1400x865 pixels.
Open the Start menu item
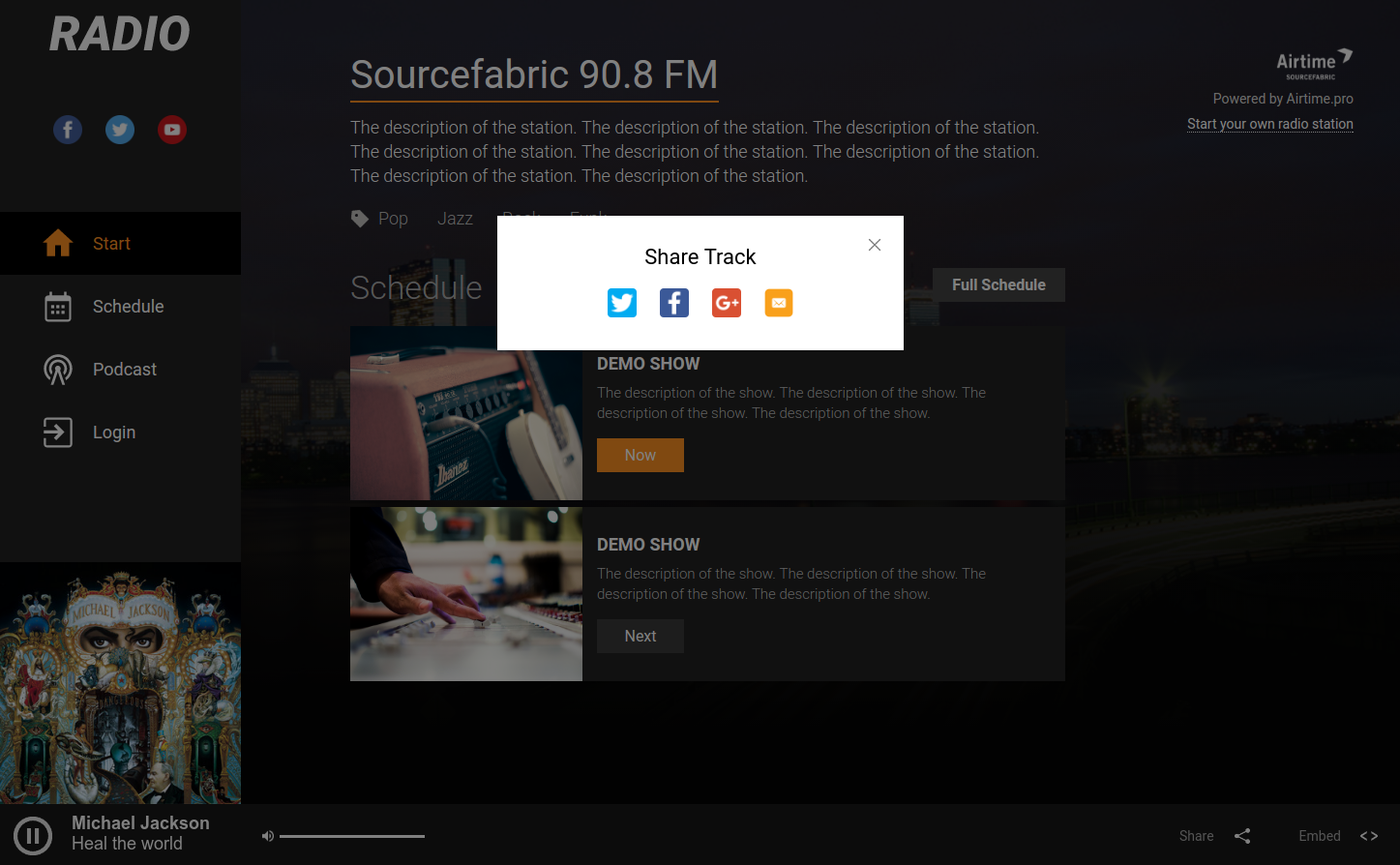[x=120, y=244]
